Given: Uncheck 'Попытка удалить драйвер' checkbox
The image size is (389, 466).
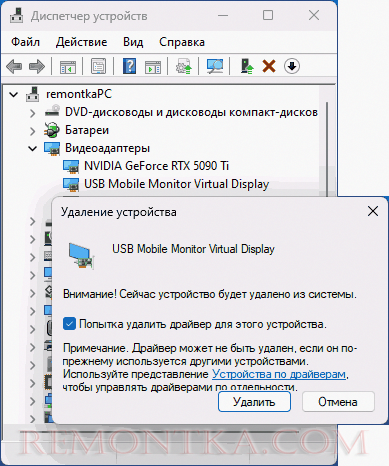Looking at the screenshot, I should (69, 324).
